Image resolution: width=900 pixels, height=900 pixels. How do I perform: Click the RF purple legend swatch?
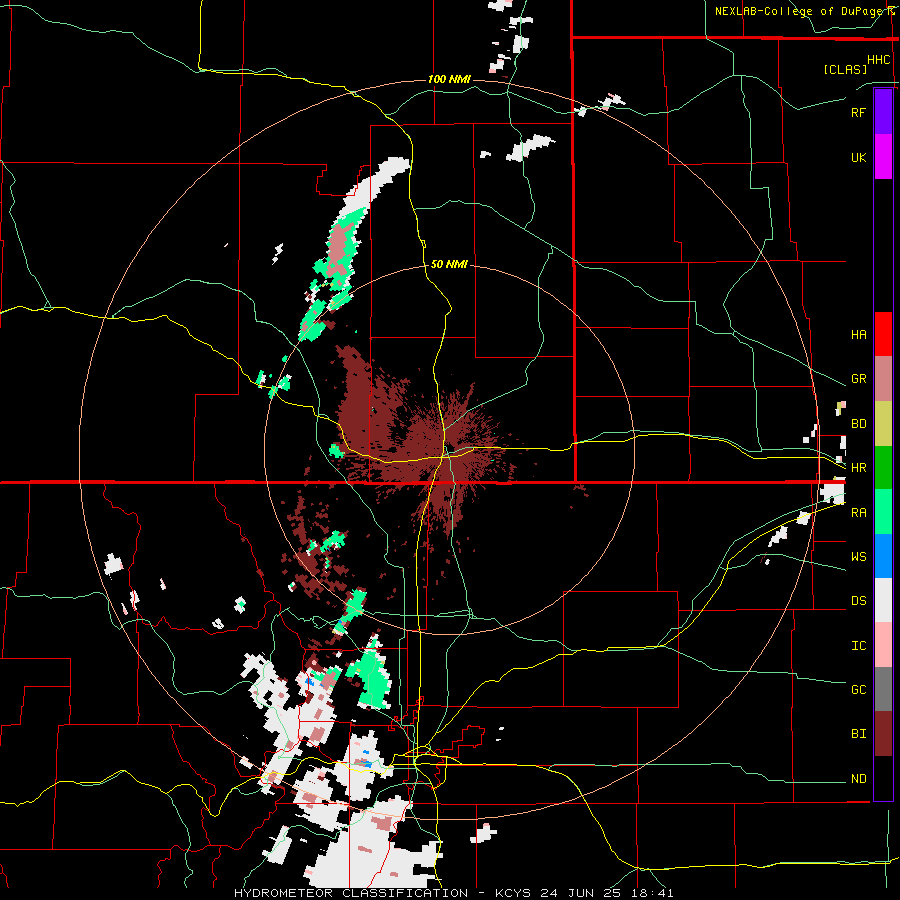click(883, 112)
